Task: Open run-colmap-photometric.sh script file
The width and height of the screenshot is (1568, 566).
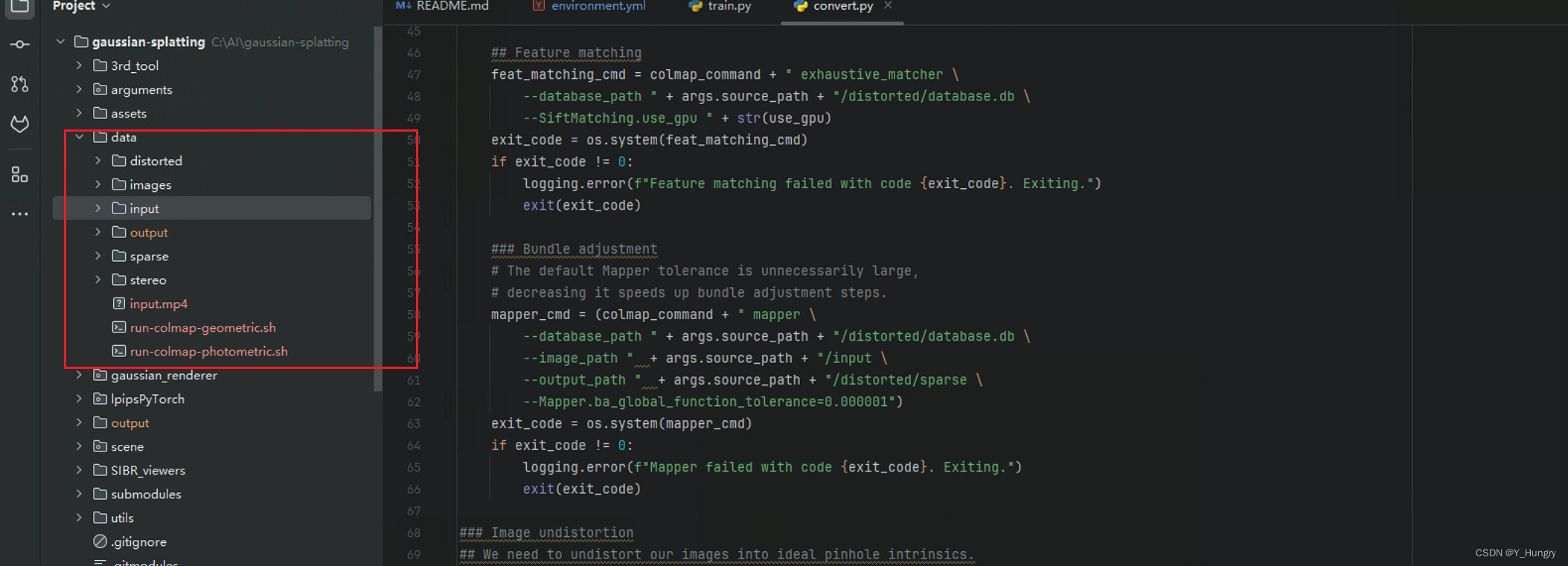Action: pos(208,351)
